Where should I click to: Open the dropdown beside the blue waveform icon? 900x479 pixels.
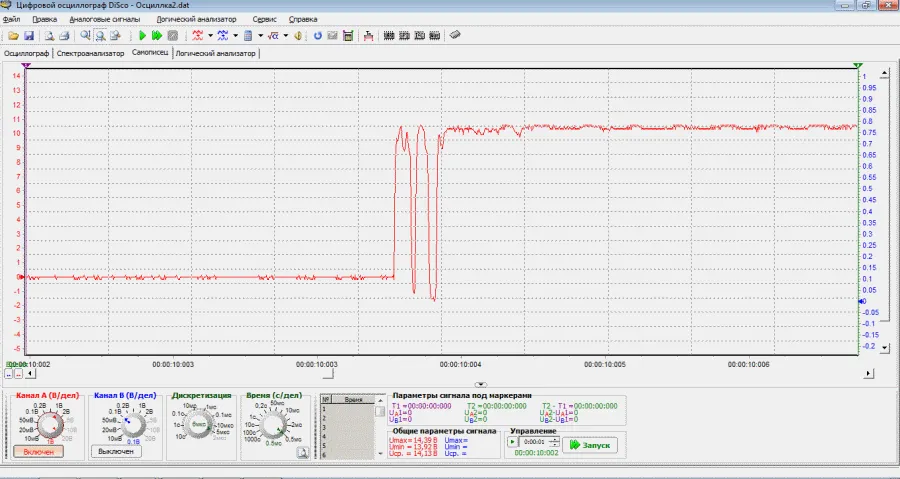235,36
